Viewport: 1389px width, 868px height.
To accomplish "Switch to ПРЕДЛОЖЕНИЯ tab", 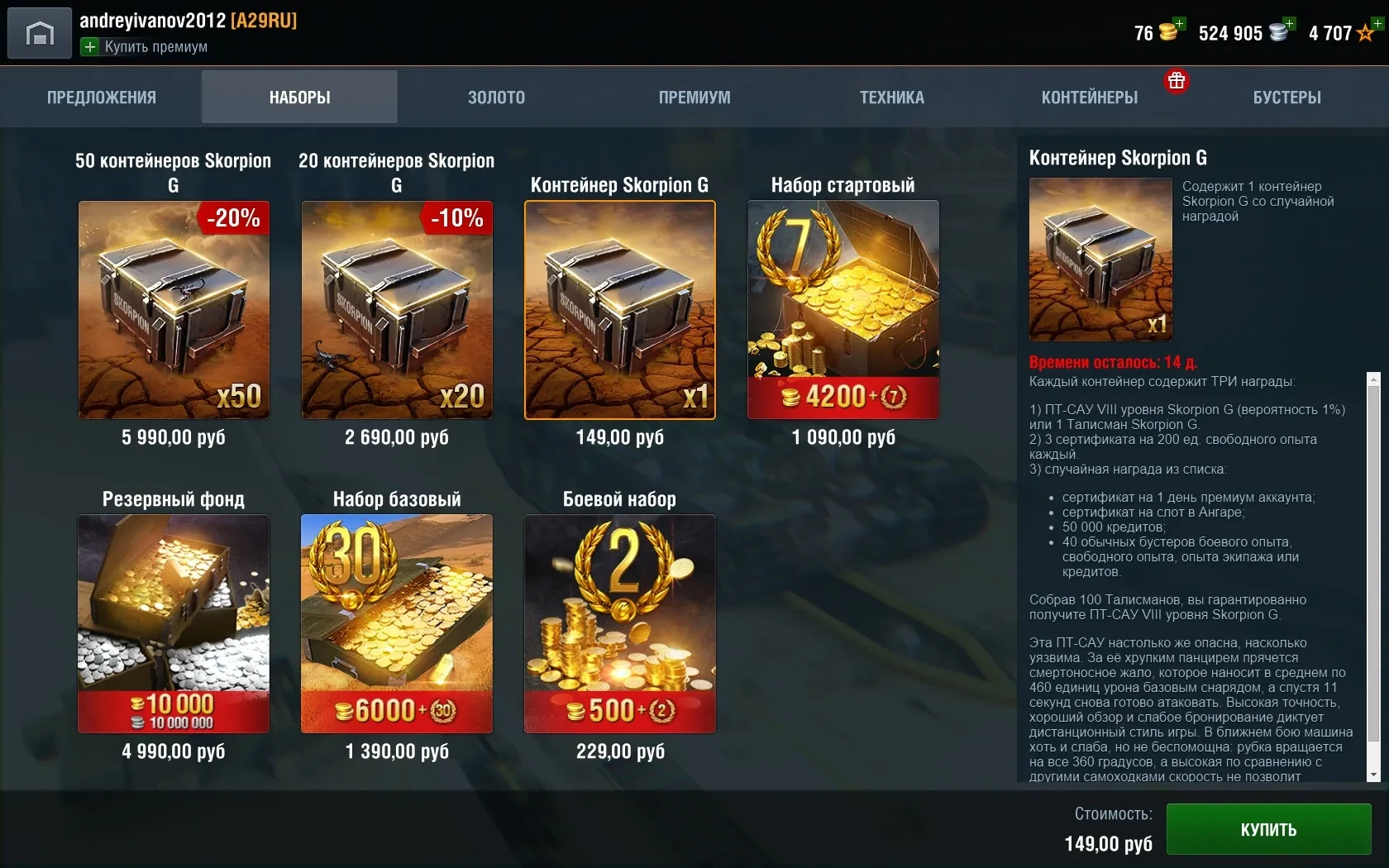I will pos(102,98).
